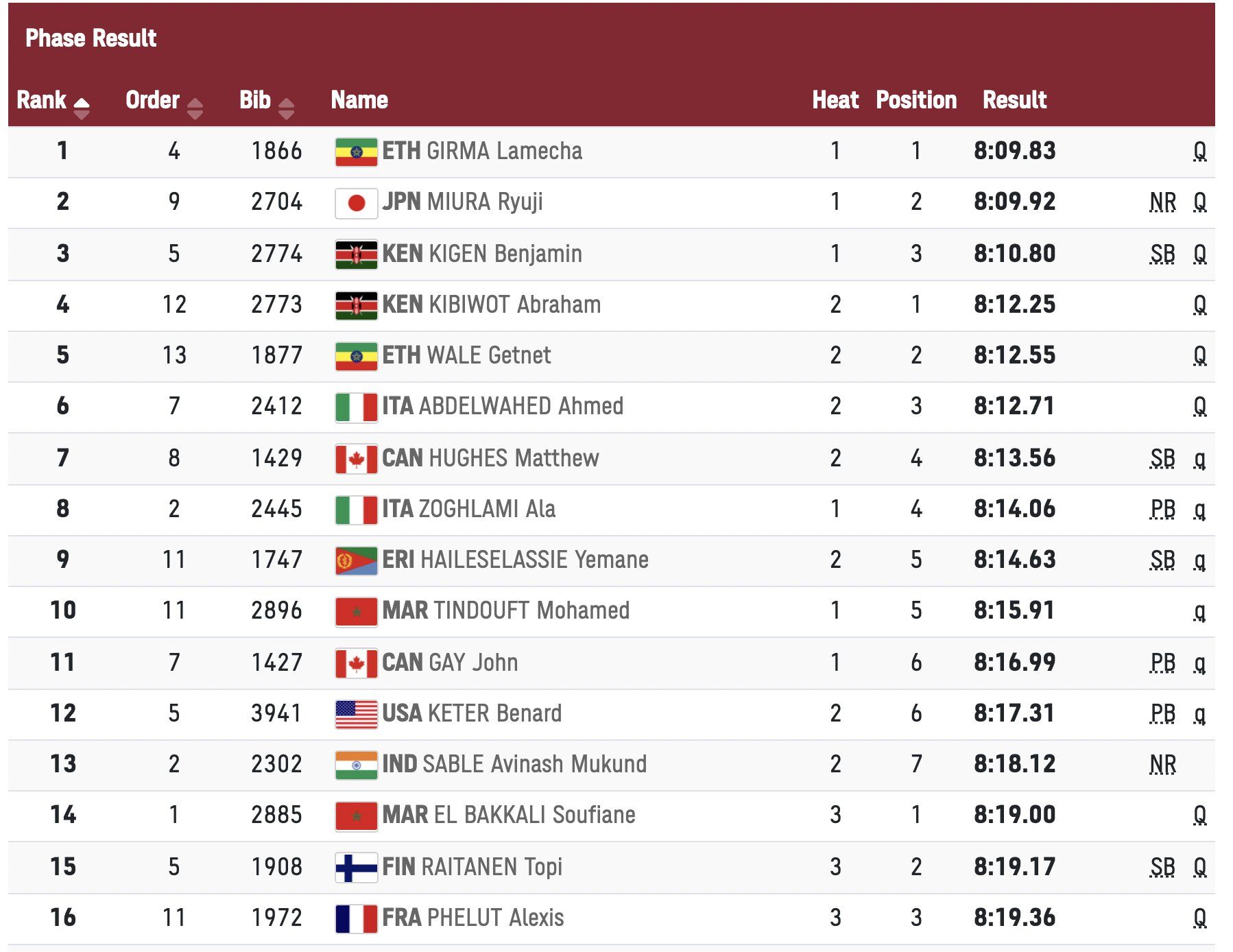Click the Name column header
This screenshot has width=1233, height=952.
click(x=359, y=100)
